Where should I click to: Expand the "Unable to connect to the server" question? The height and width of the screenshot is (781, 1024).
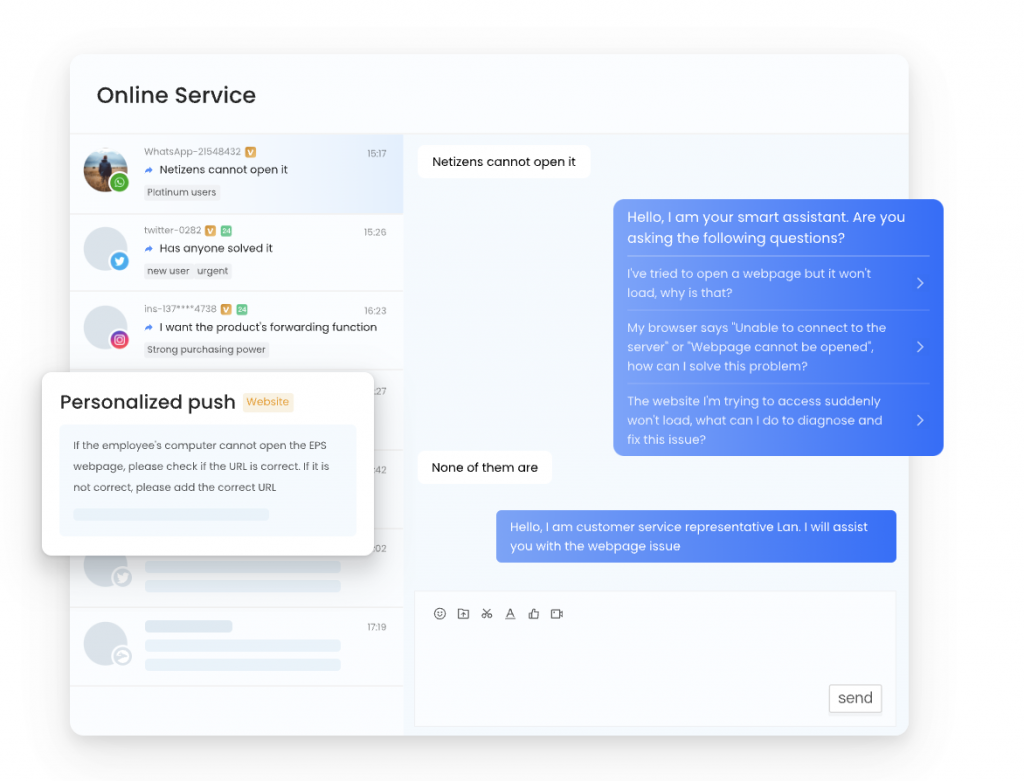click(777, 347)
